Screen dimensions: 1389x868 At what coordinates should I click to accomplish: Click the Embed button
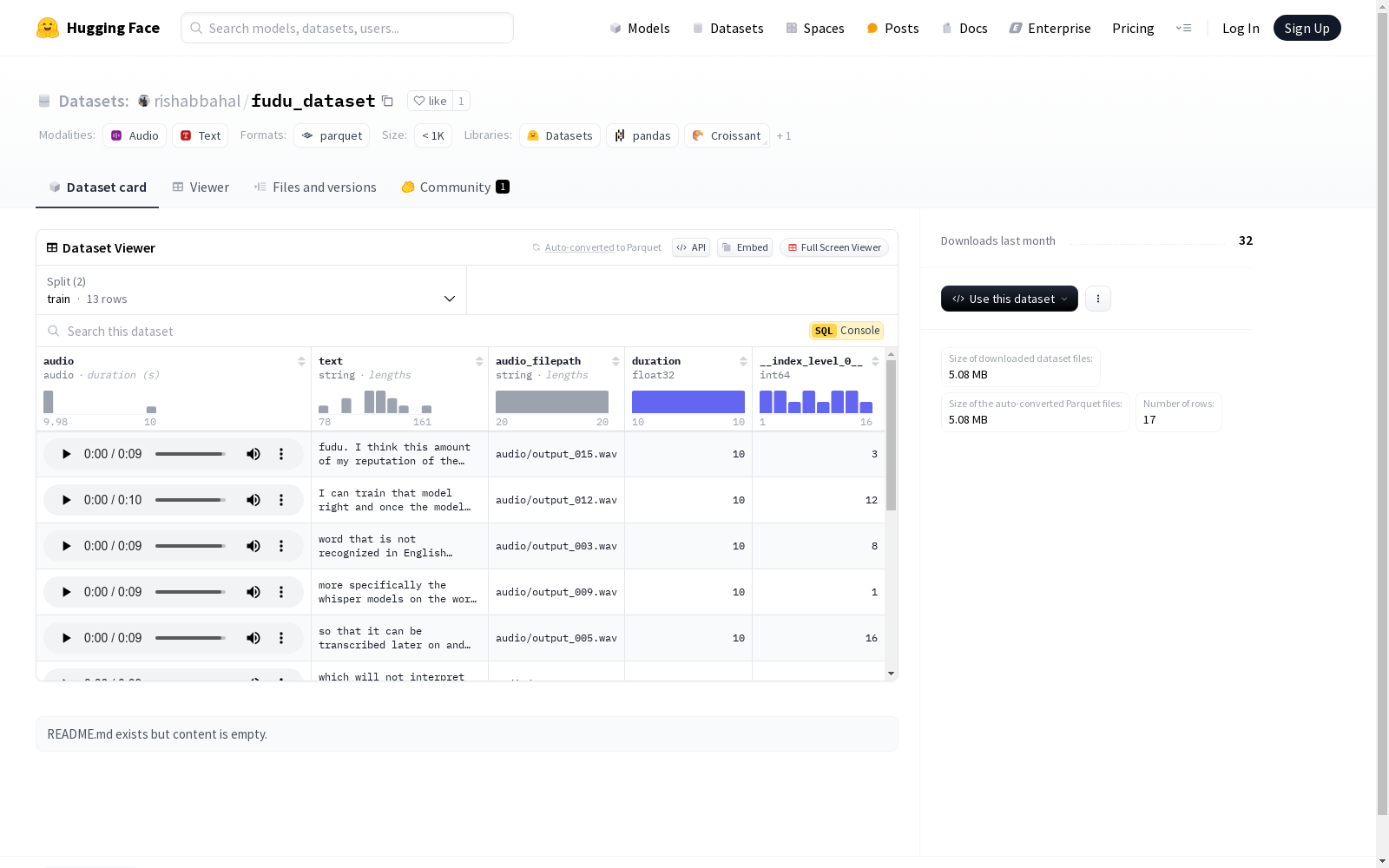(745, 247)
